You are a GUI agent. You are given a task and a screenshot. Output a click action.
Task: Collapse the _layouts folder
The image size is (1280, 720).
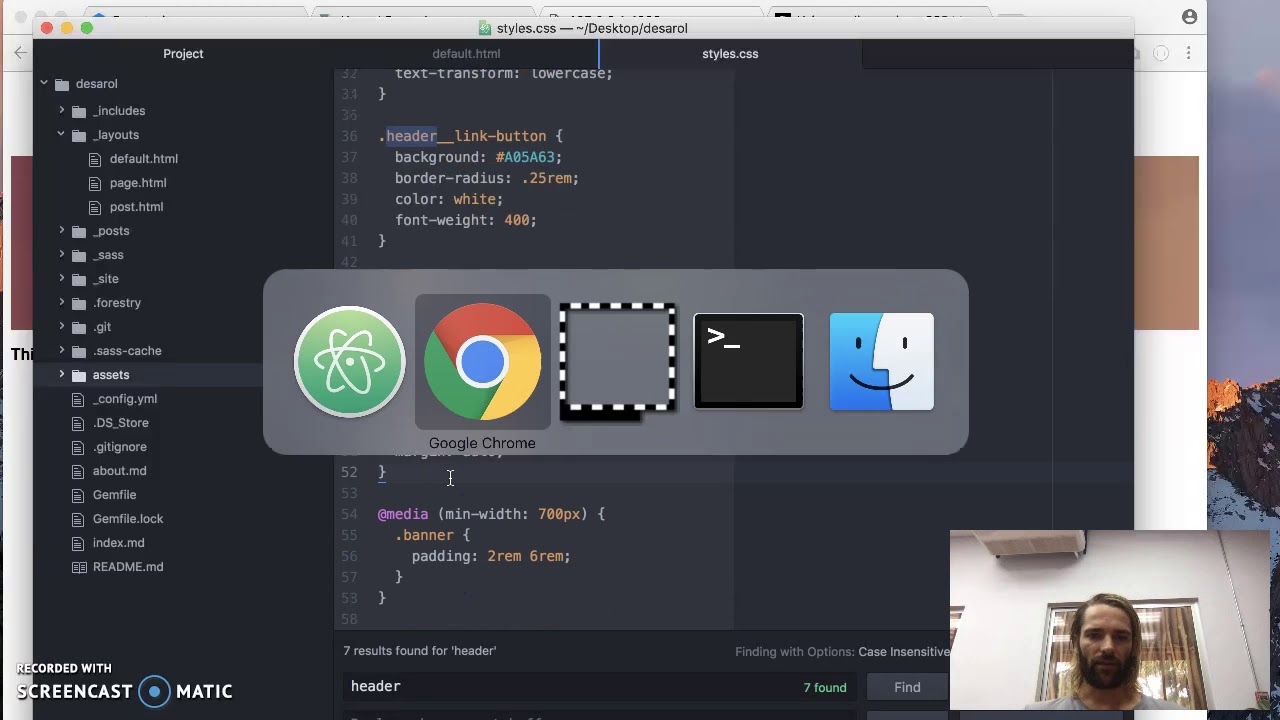pyautogui.click(x=62, y=135)
